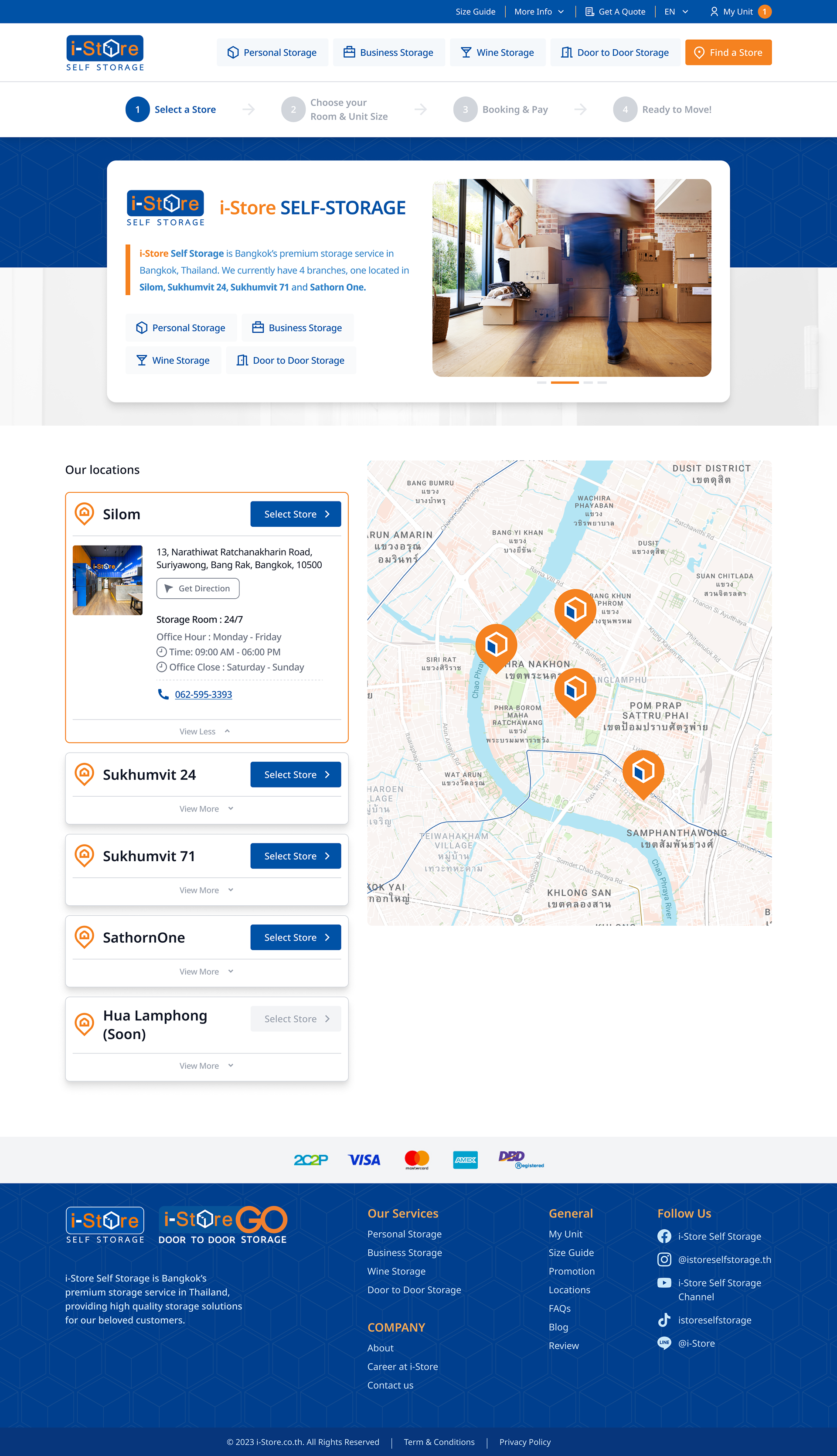Click the Mastercard payment logo
The height and width of the screenshot is (1456, 837).
(417, 1160)
